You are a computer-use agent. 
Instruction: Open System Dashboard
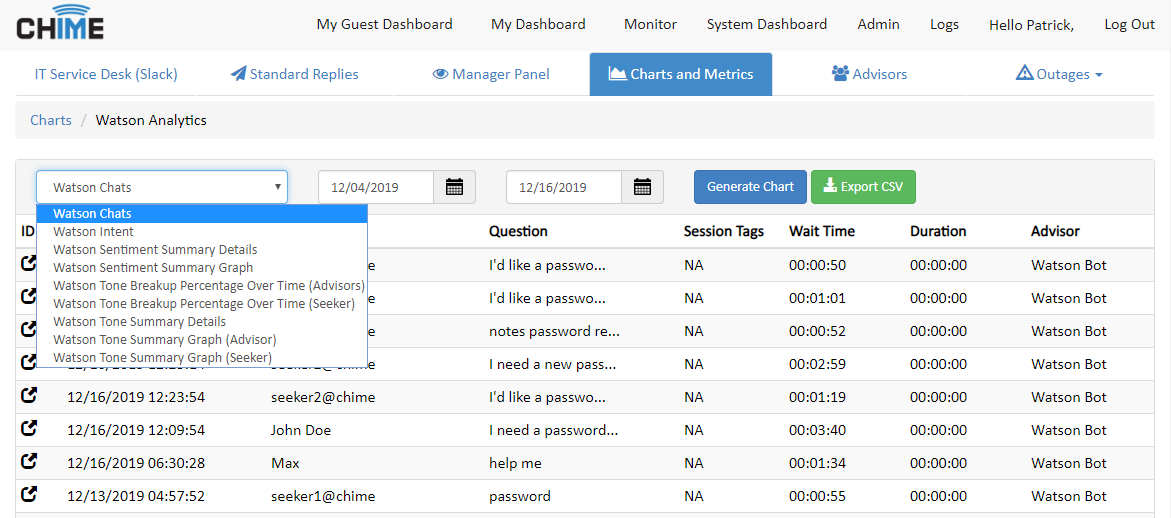click(767, 25)
